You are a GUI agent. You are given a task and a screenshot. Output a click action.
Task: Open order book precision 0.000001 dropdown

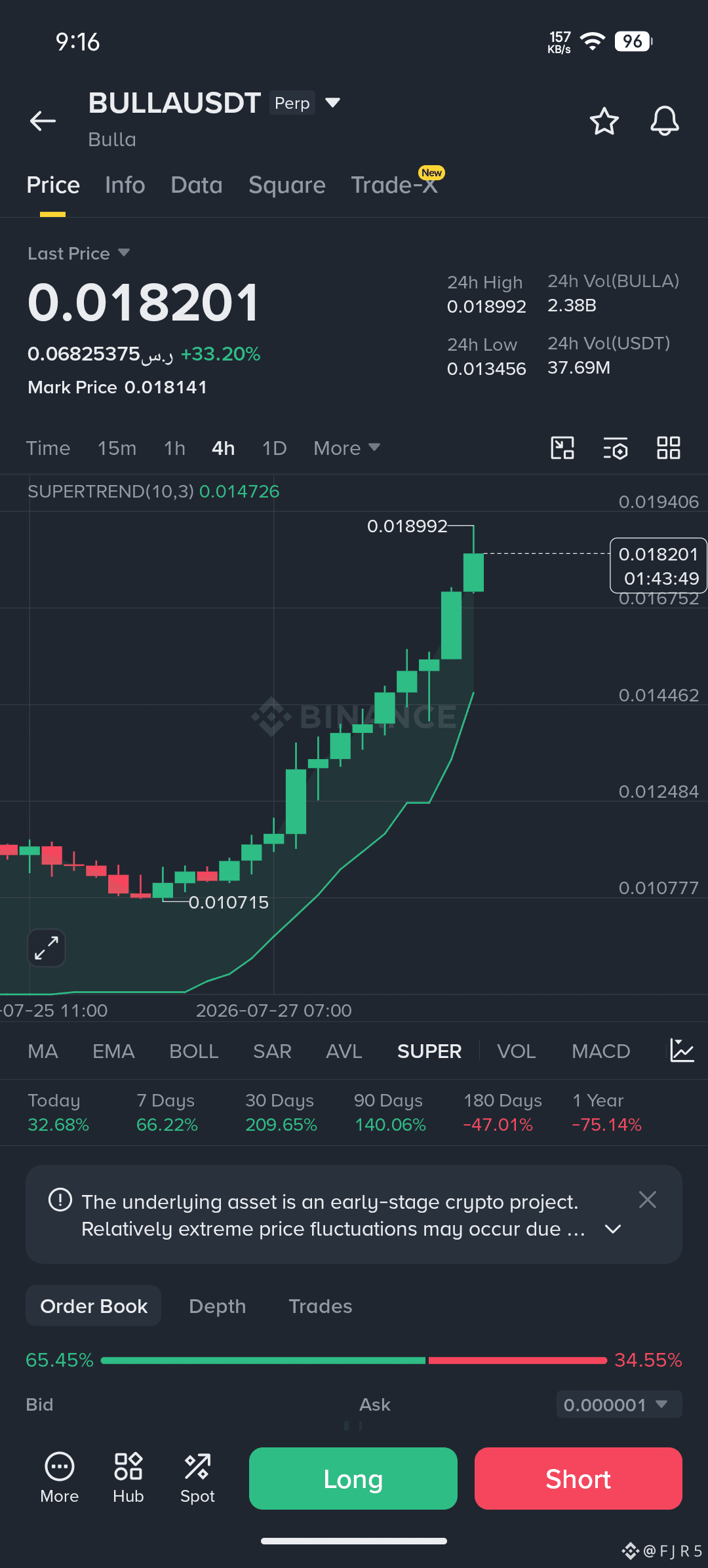[x=619, y=1405]
